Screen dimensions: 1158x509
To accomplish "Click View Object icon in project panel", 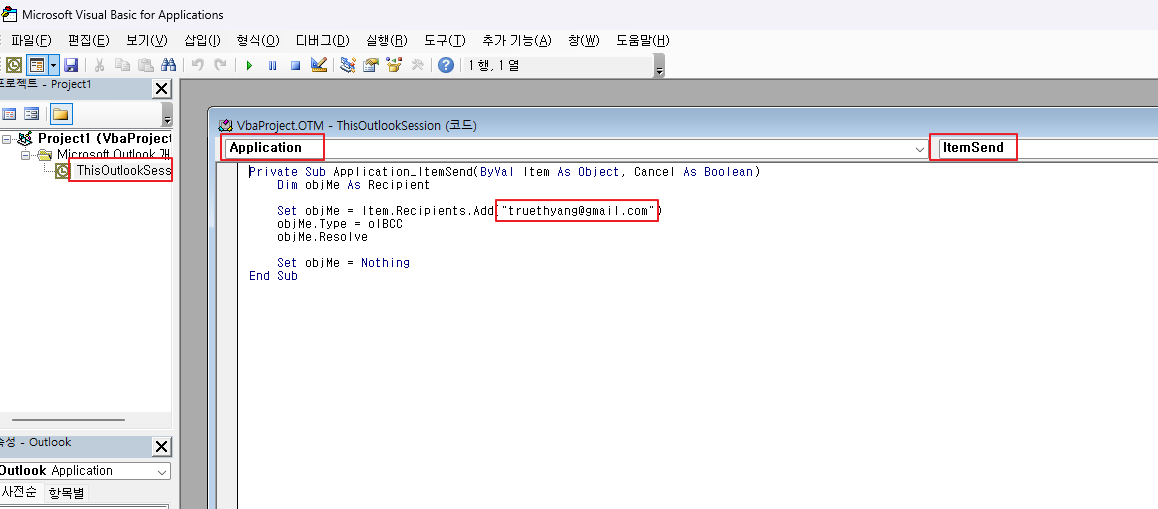I will click(31, 115).
